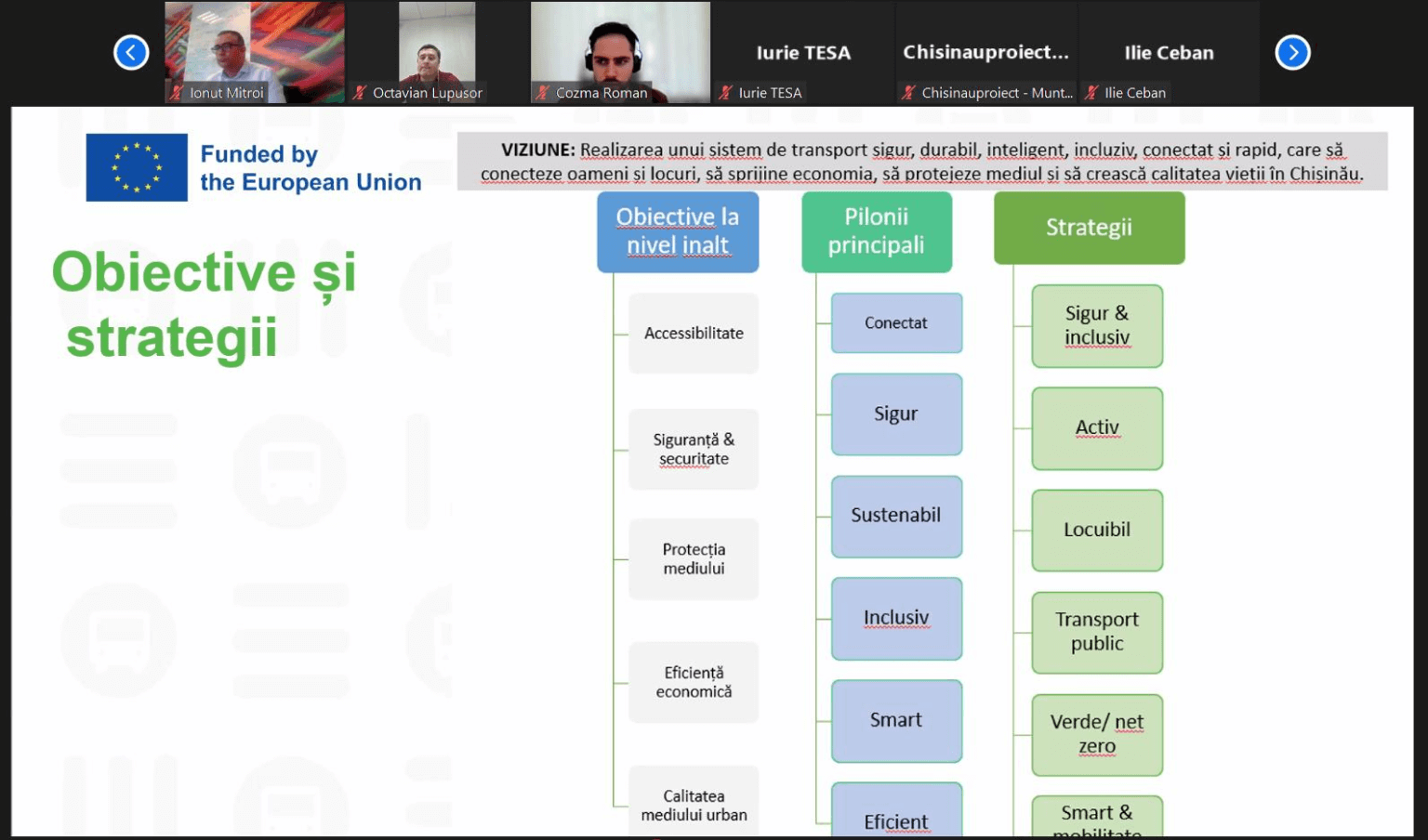Click the 'Obiective la nivel inalt' header box
1428x840 pixels.
pos(678,231)
